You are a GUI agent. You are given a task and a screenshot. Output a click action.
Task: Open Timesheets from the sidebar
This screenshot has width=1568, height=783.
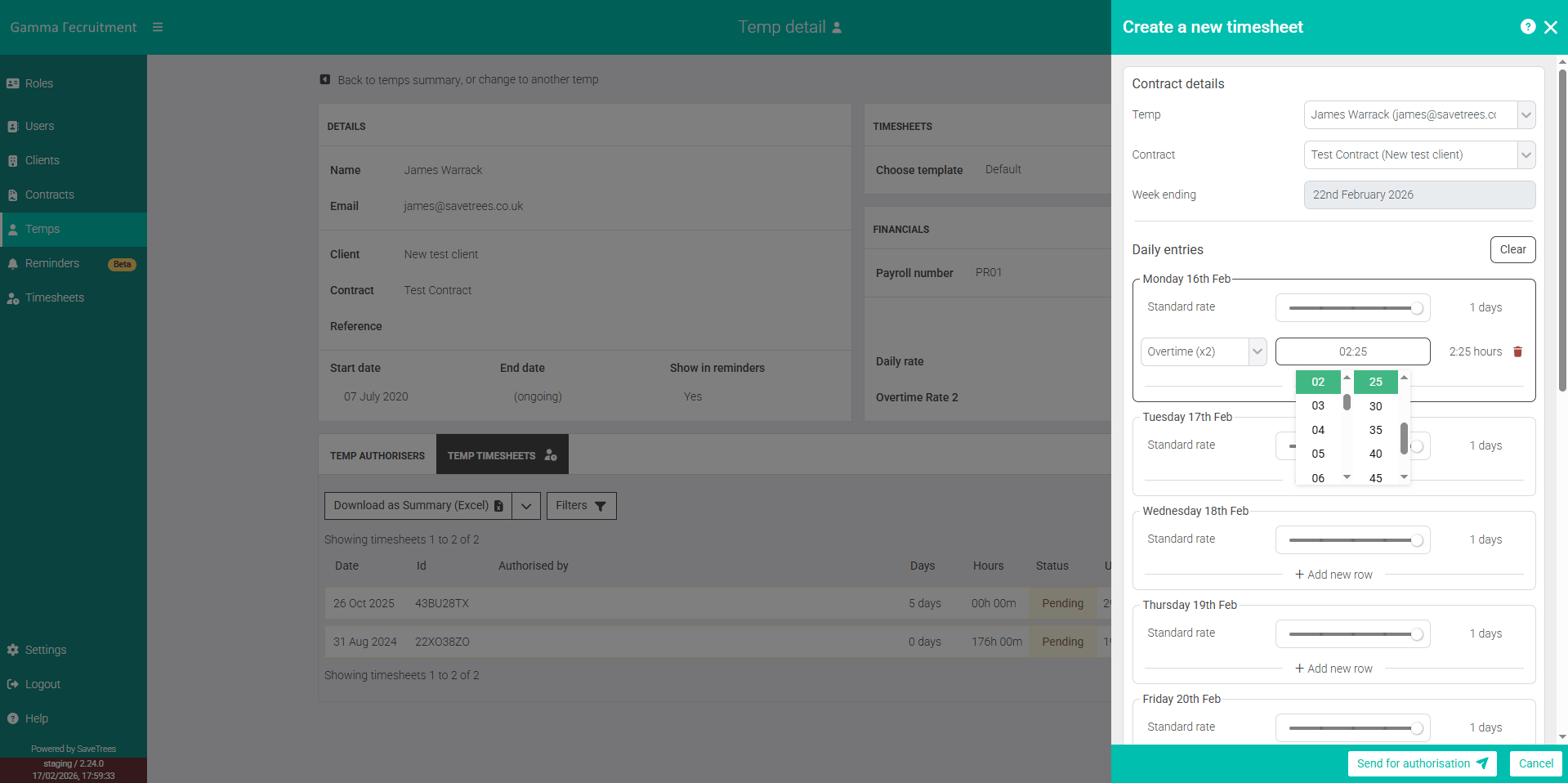click(54, 298)
